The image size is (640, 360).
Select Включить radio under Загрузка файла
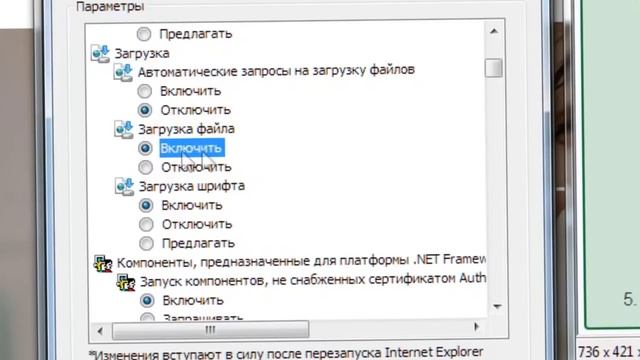click(145, 148)
